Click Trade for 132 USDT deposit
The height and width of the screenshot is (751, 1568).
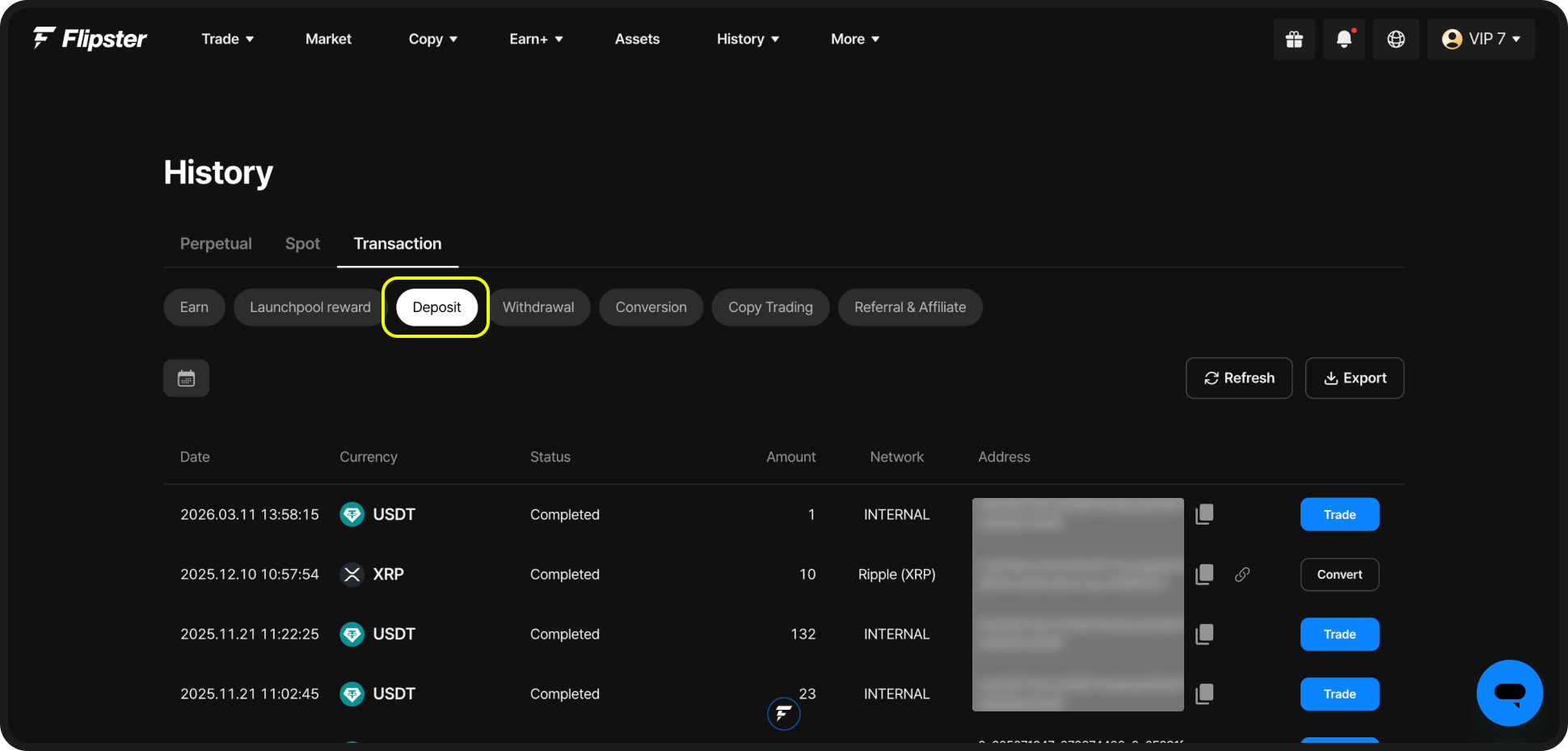click(1339, 634)
